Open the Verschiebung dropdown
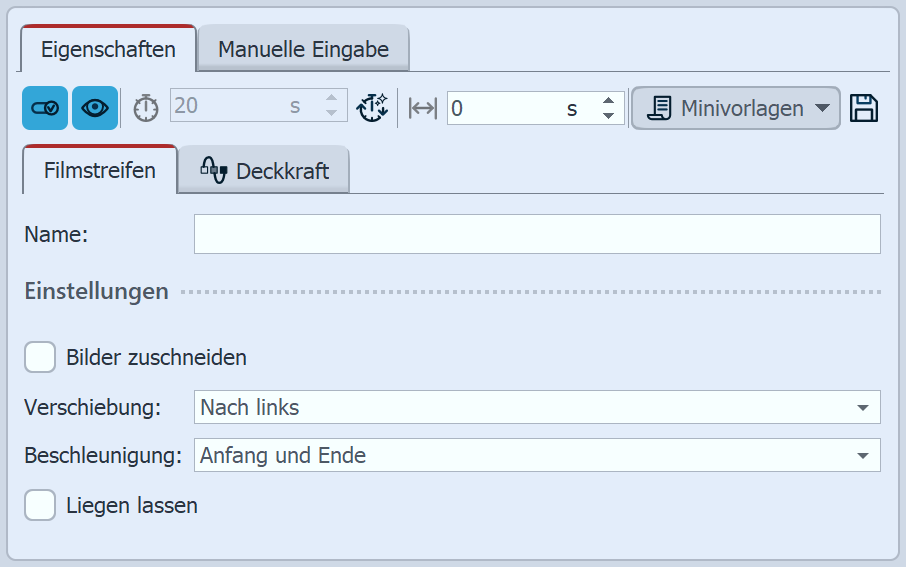906x567 pixels. click(861, 408)
